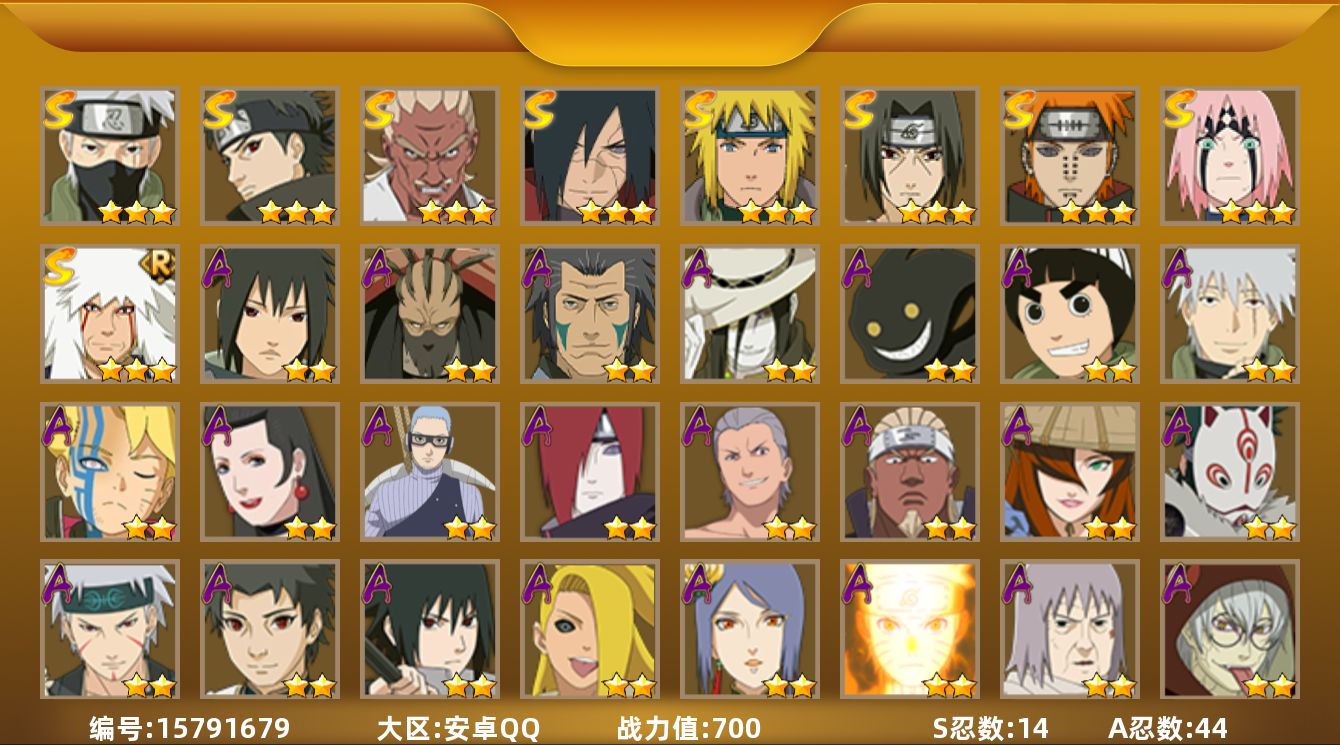1340x745 pixels.
Task: Select the masked silver-haired S-rank ninja portrait
Action: tap(110, 156)
